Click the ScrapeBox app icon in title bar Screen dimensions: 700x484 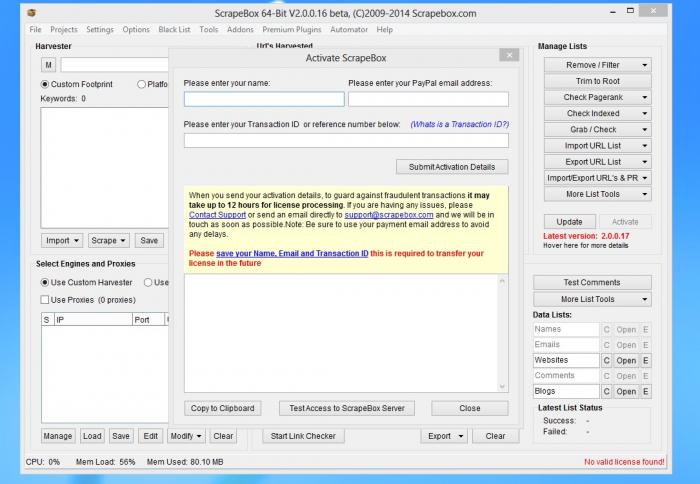pyautogui.click(x=31, y=13)
